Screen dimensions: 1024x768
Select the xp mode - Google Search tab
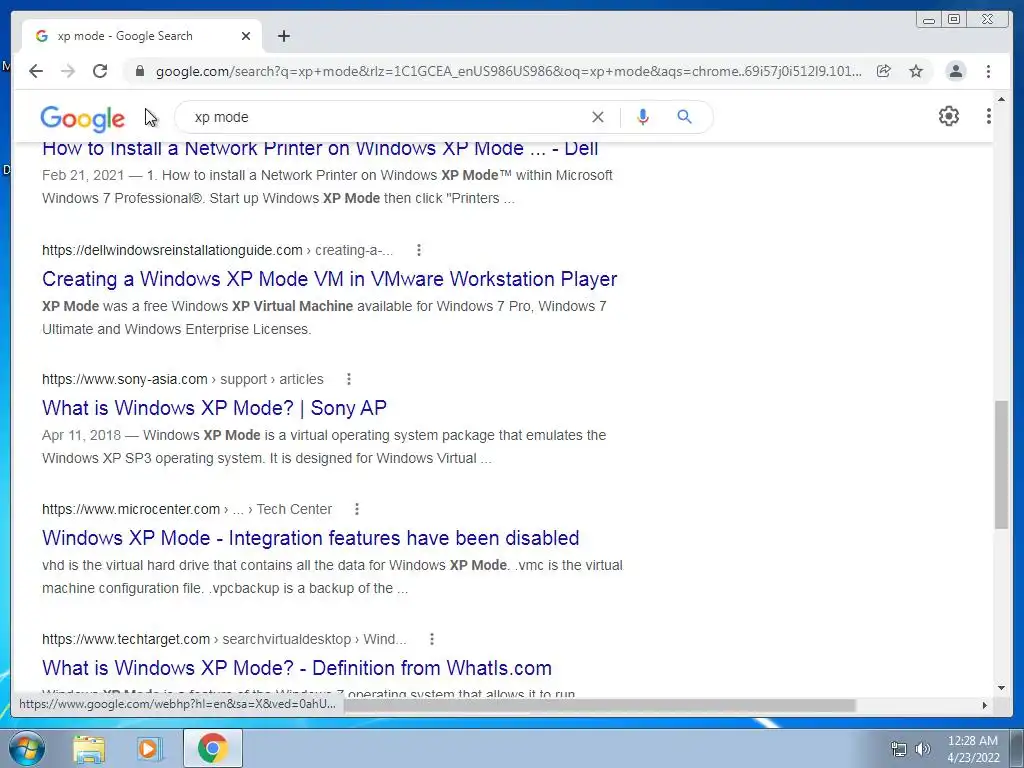pyautogui.click(x=142, y=36)
